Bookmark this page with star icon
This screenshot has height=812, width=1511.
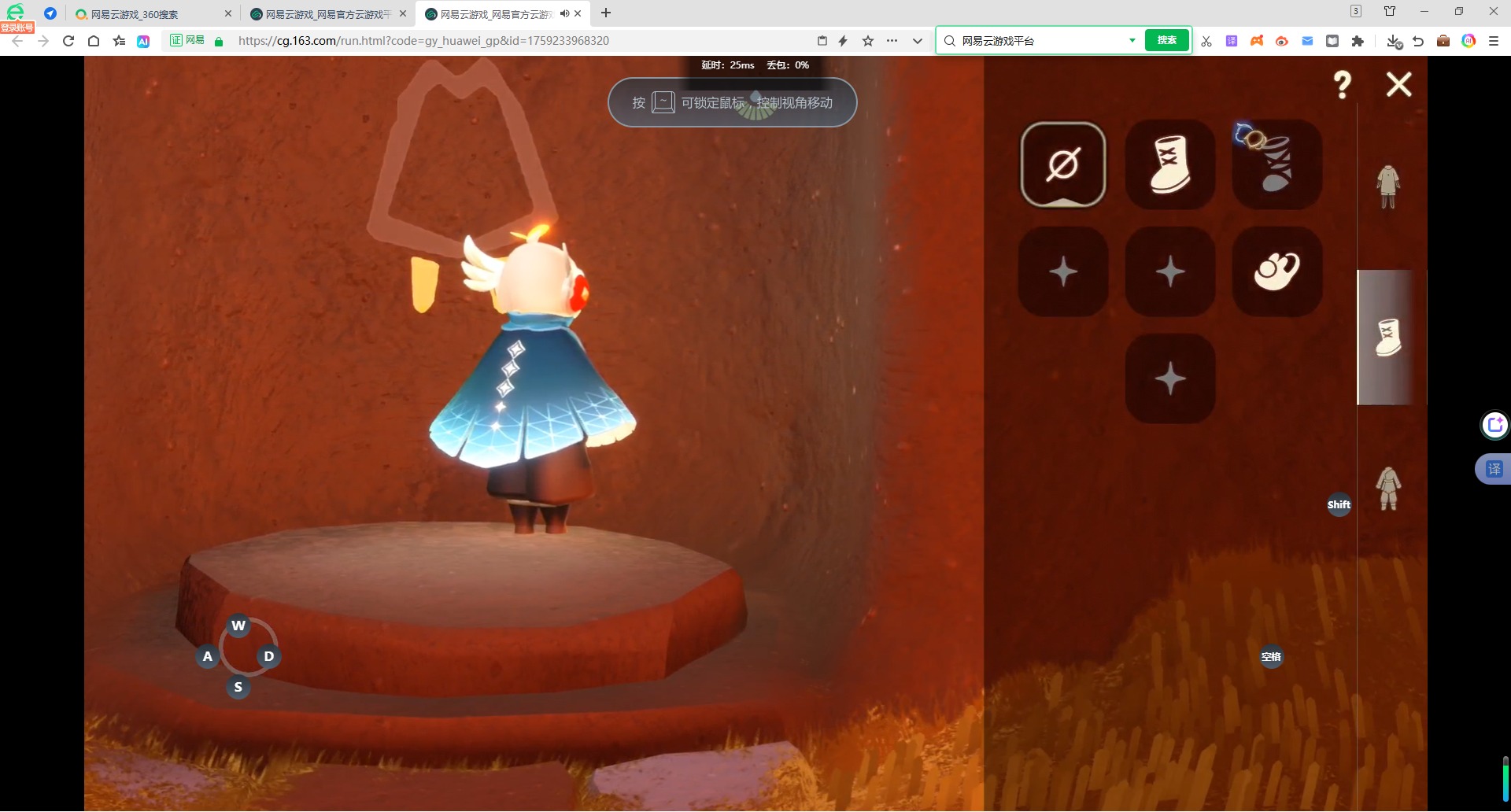pos(868,41)
